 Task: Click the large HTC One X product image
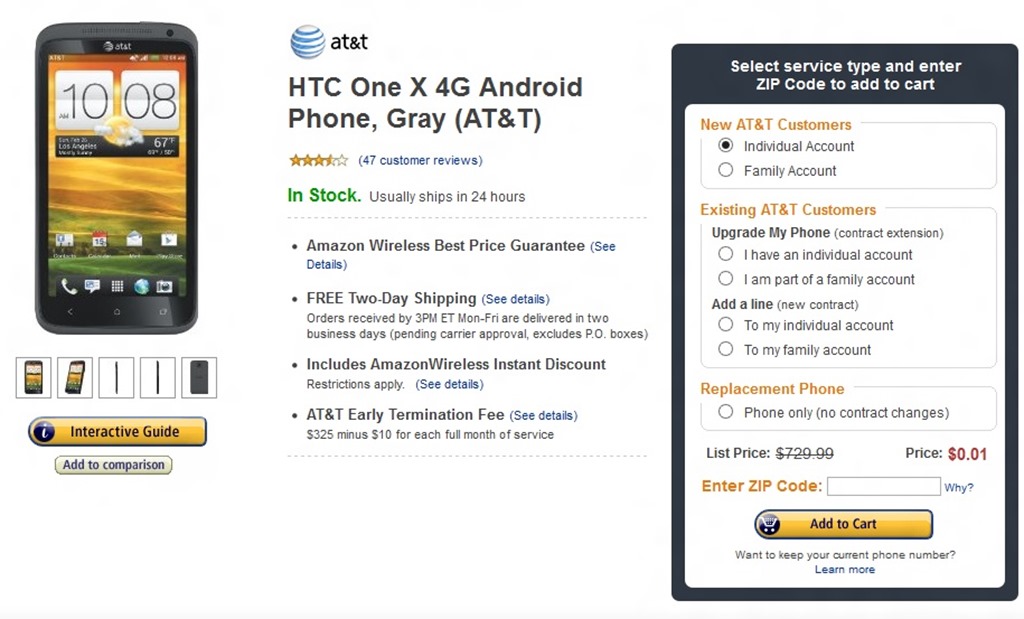116,178
